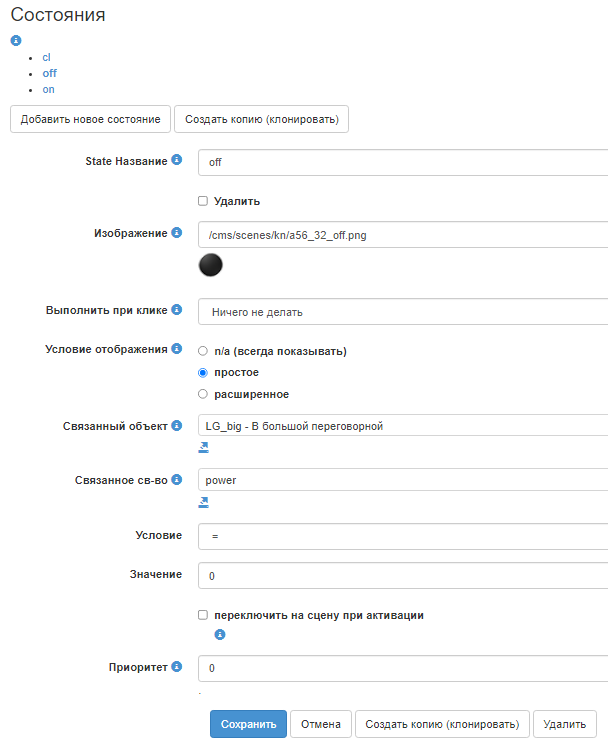Open linked property icon below Связанное св-во

(x=204, y=501)
